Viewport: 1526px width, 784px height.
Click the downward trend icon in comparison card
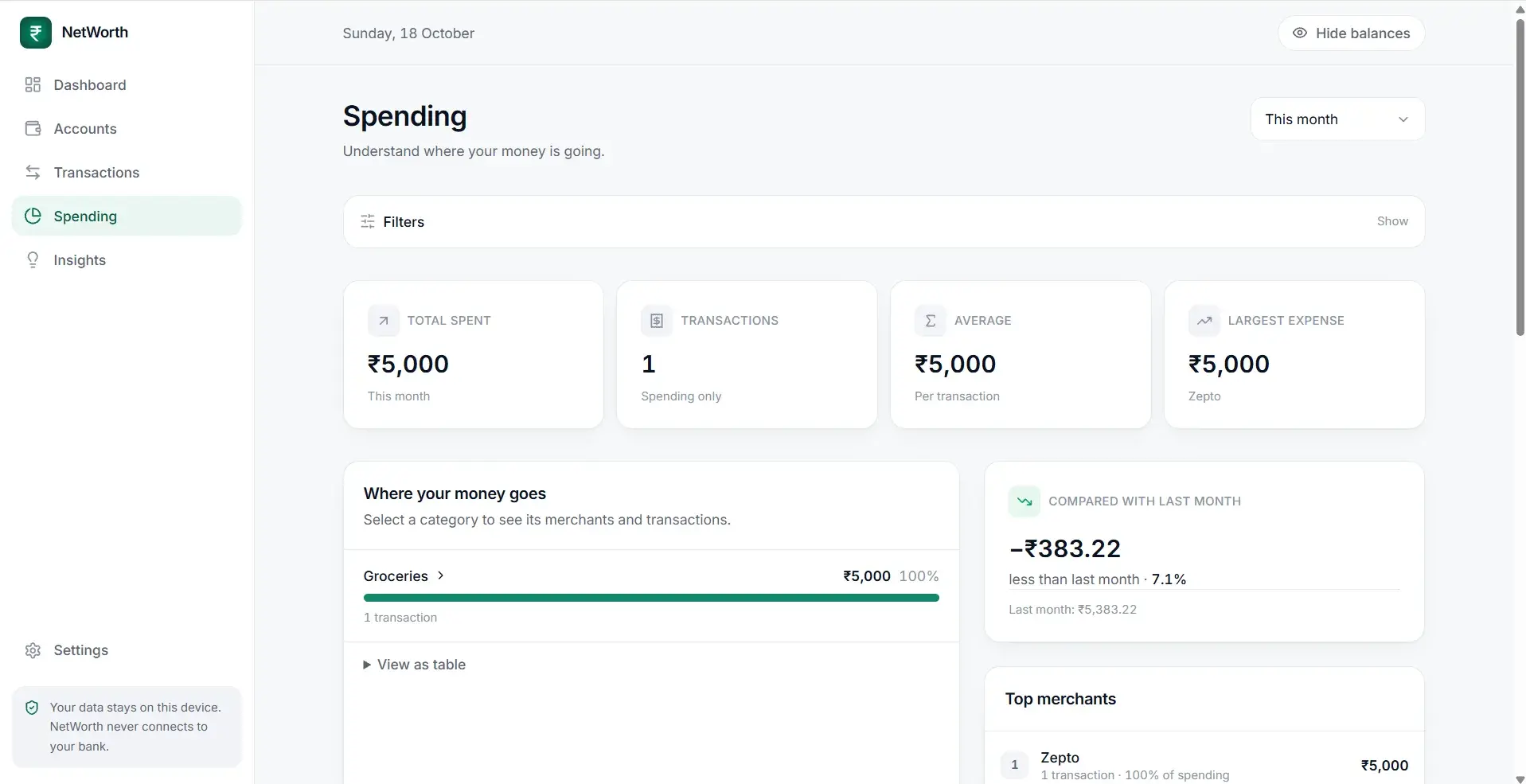click(x=1024, y=501)
